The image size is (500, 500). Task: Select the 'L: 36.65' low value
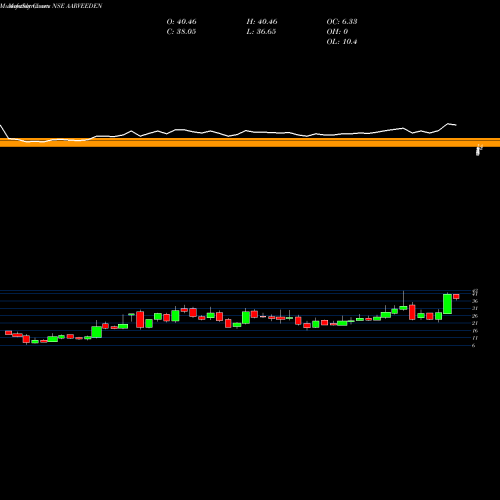[261, 32]
